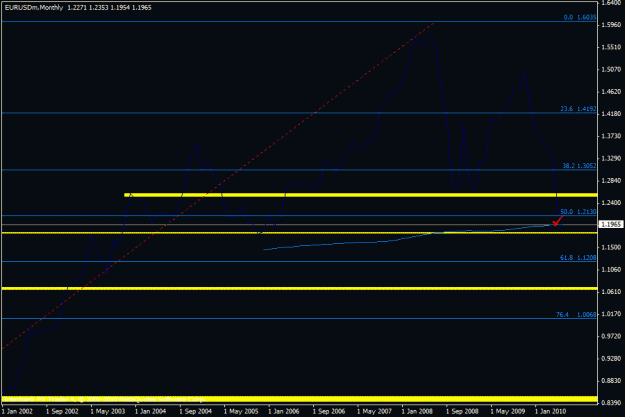625x417 pixels.
Task: Click the current price tag 1.1965
Action: [x=611, y=224]
